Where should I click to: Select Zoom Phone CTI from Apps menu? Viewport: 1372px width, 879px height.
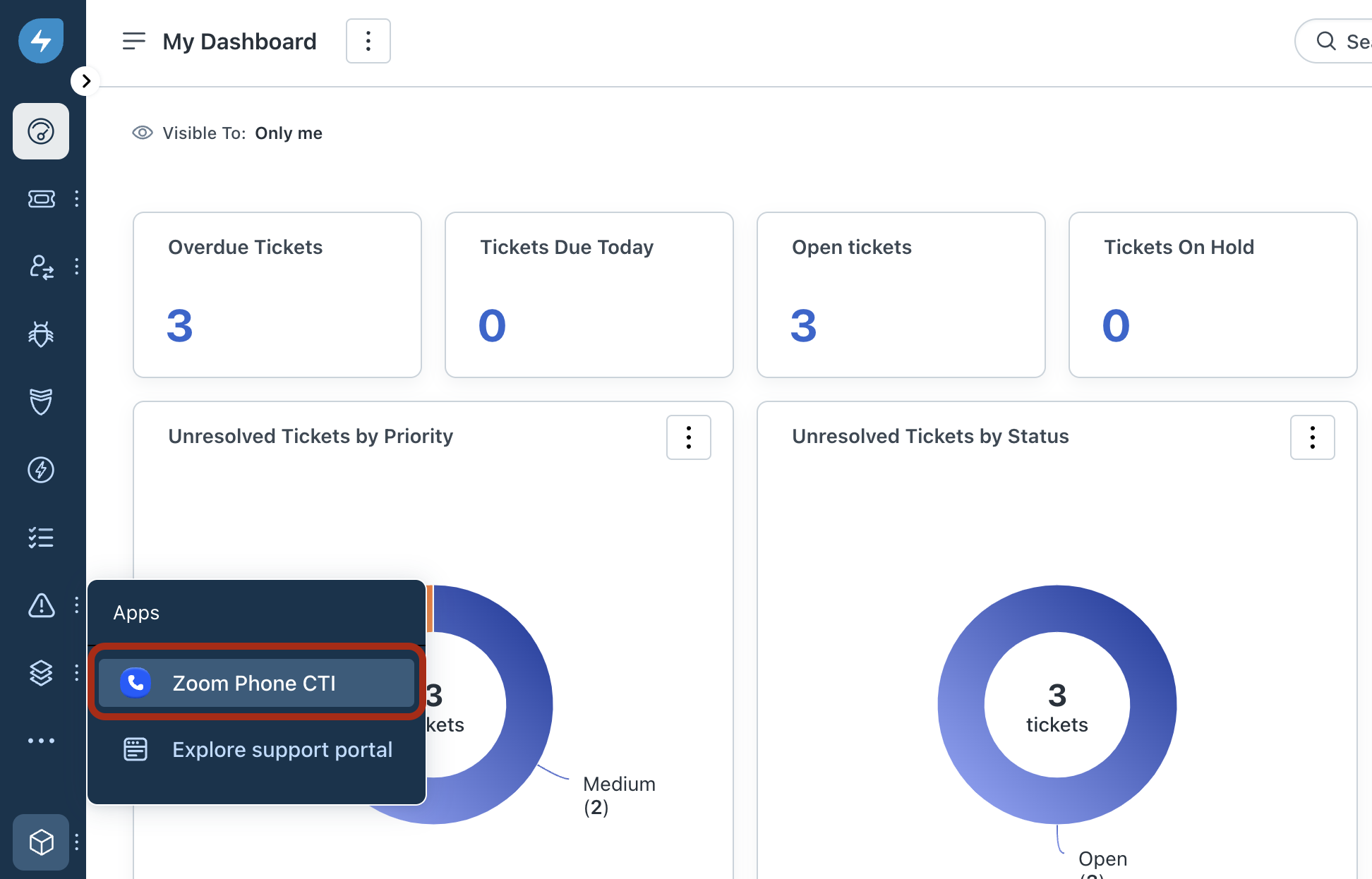pos(256,683)
